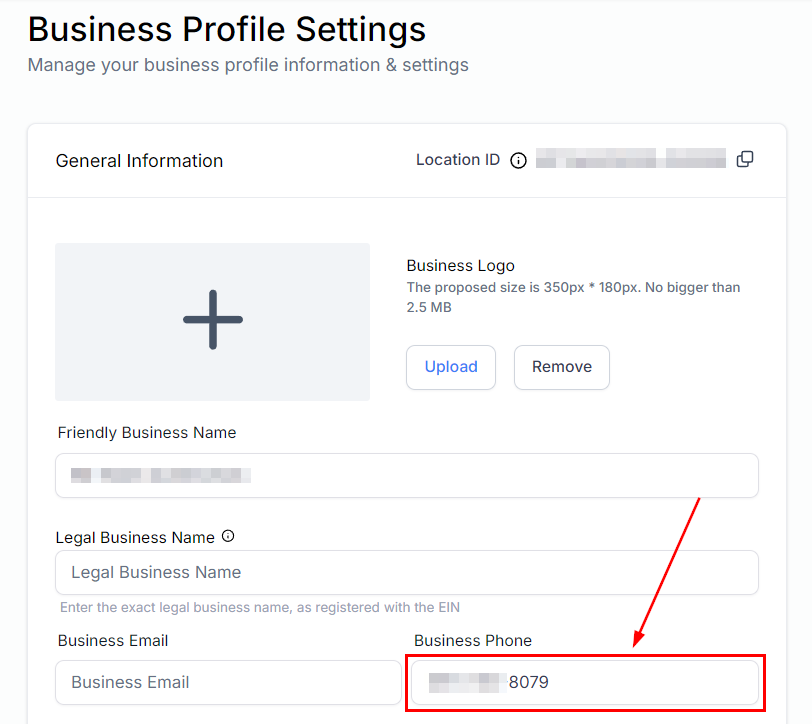
Task: Click the General Information section heading
Action: 139,161
